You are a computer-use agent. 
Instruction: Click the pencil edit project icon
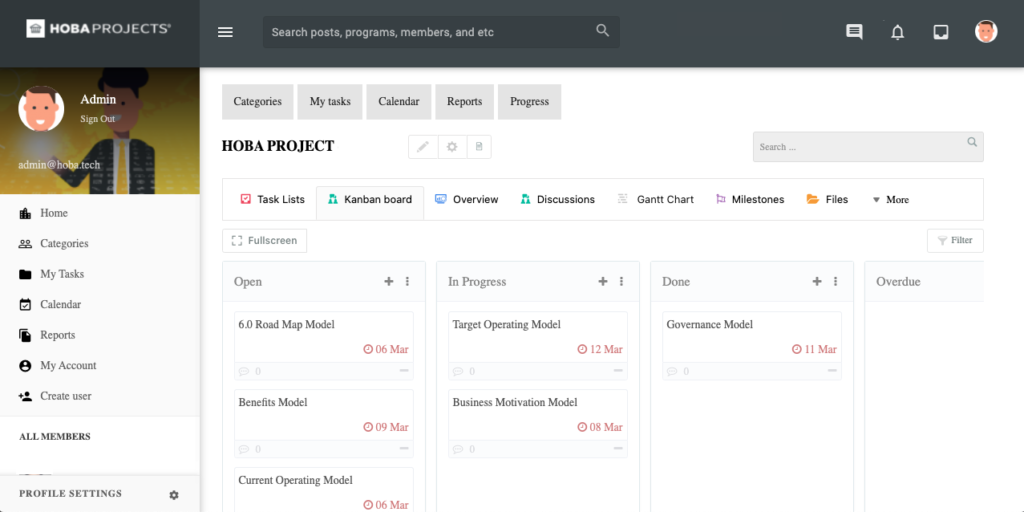pyautogui.click(x=423, y=147)
